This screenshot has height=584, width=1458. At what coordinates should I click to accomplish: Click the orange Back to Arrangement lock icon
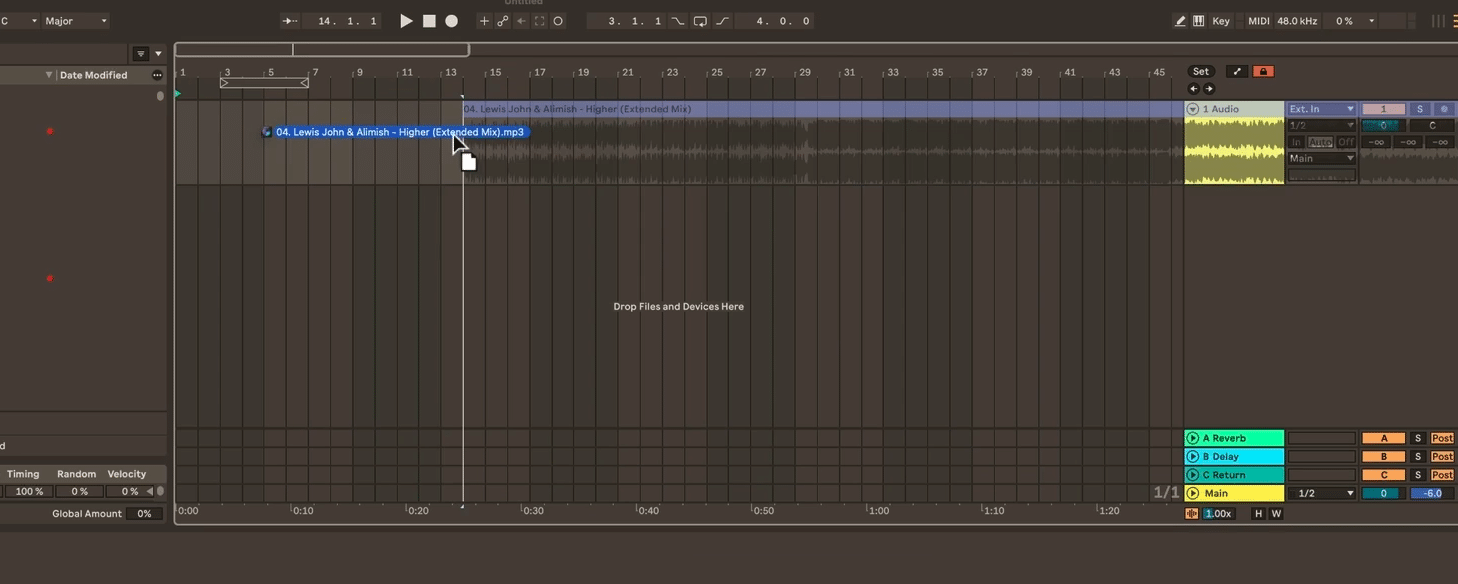(x=1262, y=71)
